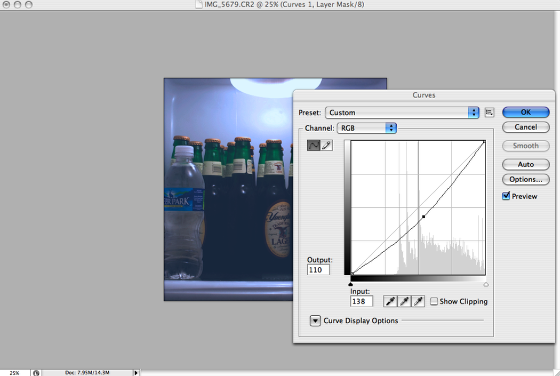Click the black point input slider
This screenshot has width=560, height=376.
(350, 284)
